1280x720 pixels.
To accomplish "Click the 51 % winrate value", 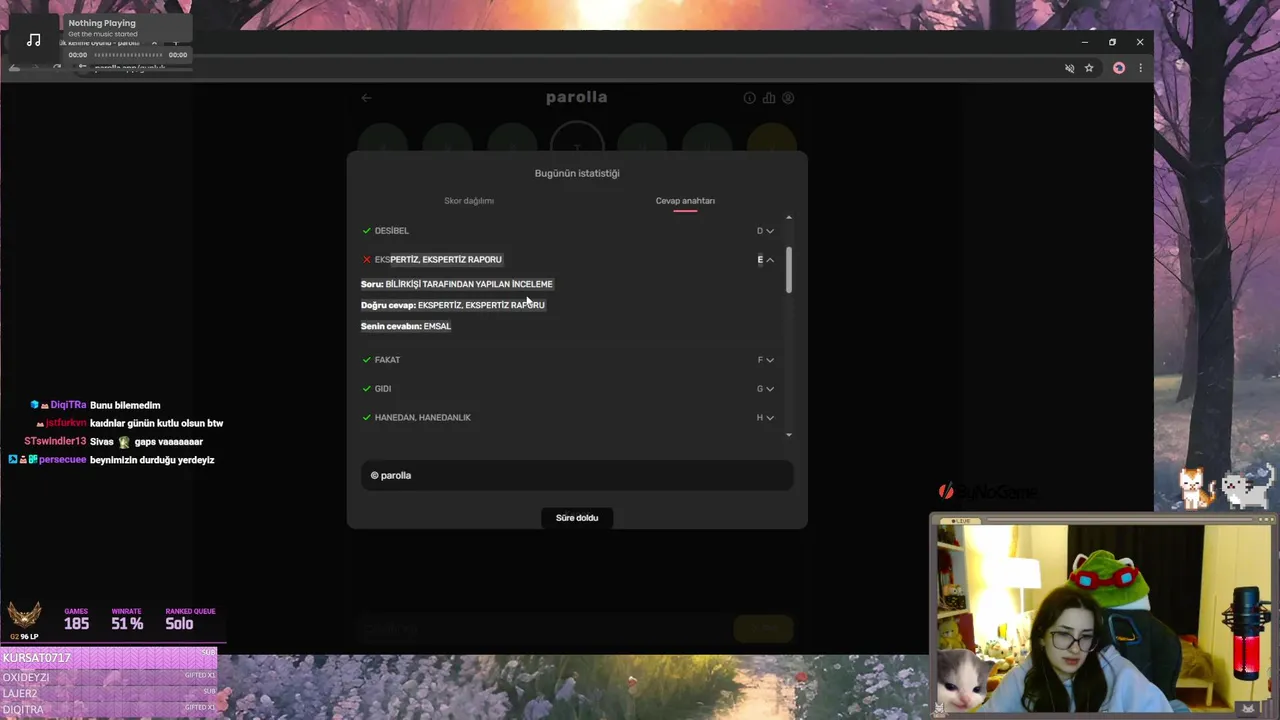I will point(127,624).
